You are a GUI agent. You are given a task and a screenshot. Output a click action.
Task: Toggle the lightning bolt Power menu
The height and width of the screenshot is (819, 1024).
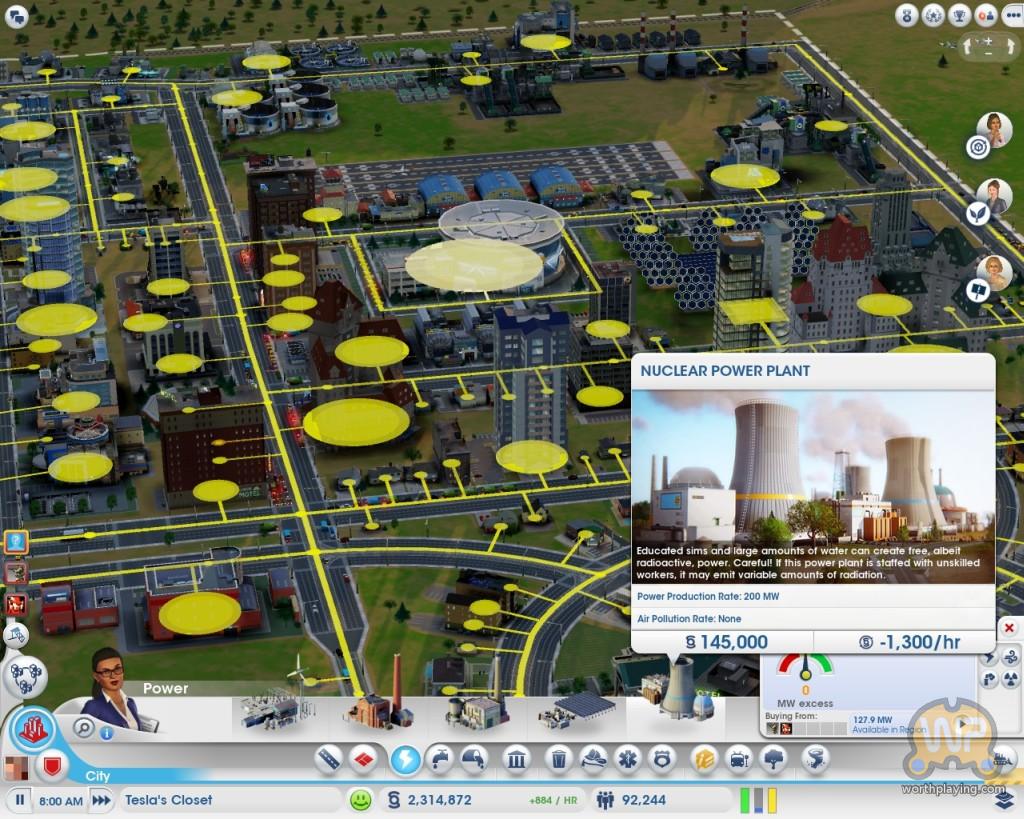pyautogui.click(x=405, y=760)
